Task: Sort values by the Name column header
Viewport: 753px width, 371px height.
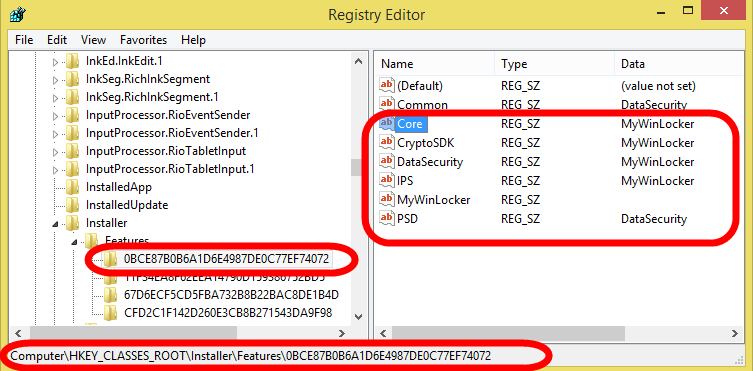Action: (x=434, y=64)
